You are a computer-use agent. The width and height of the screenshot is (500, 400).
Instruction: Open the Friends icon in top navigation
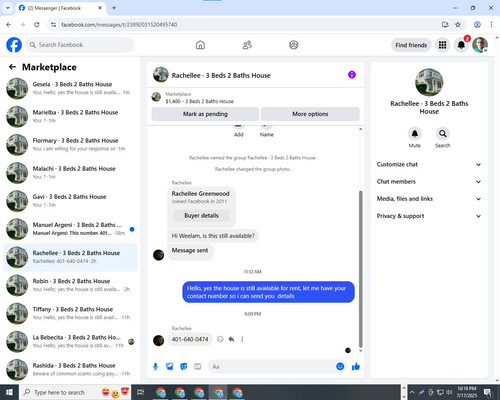pos(247,45)
